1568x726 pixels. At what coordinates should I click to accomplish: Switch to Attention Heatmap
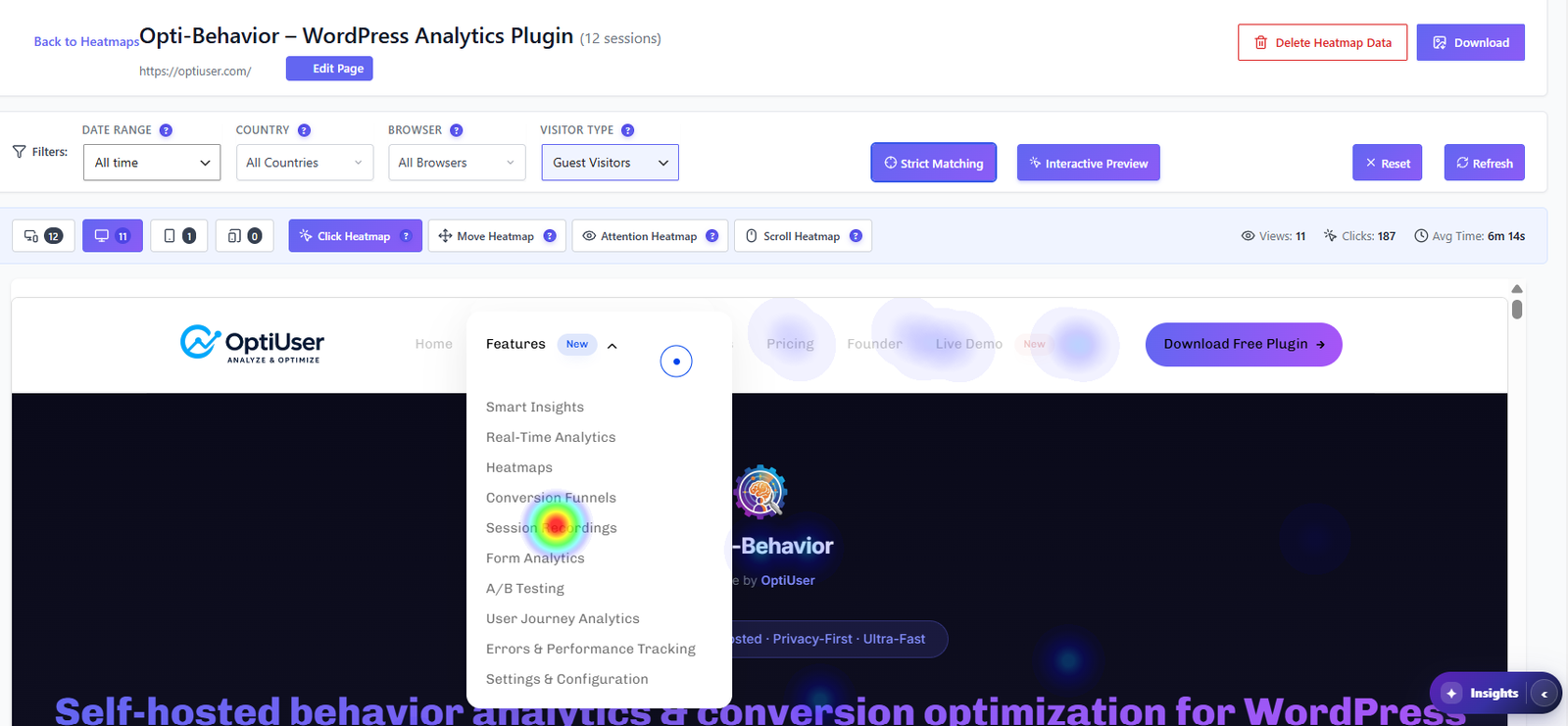click(x=650, y=236)
